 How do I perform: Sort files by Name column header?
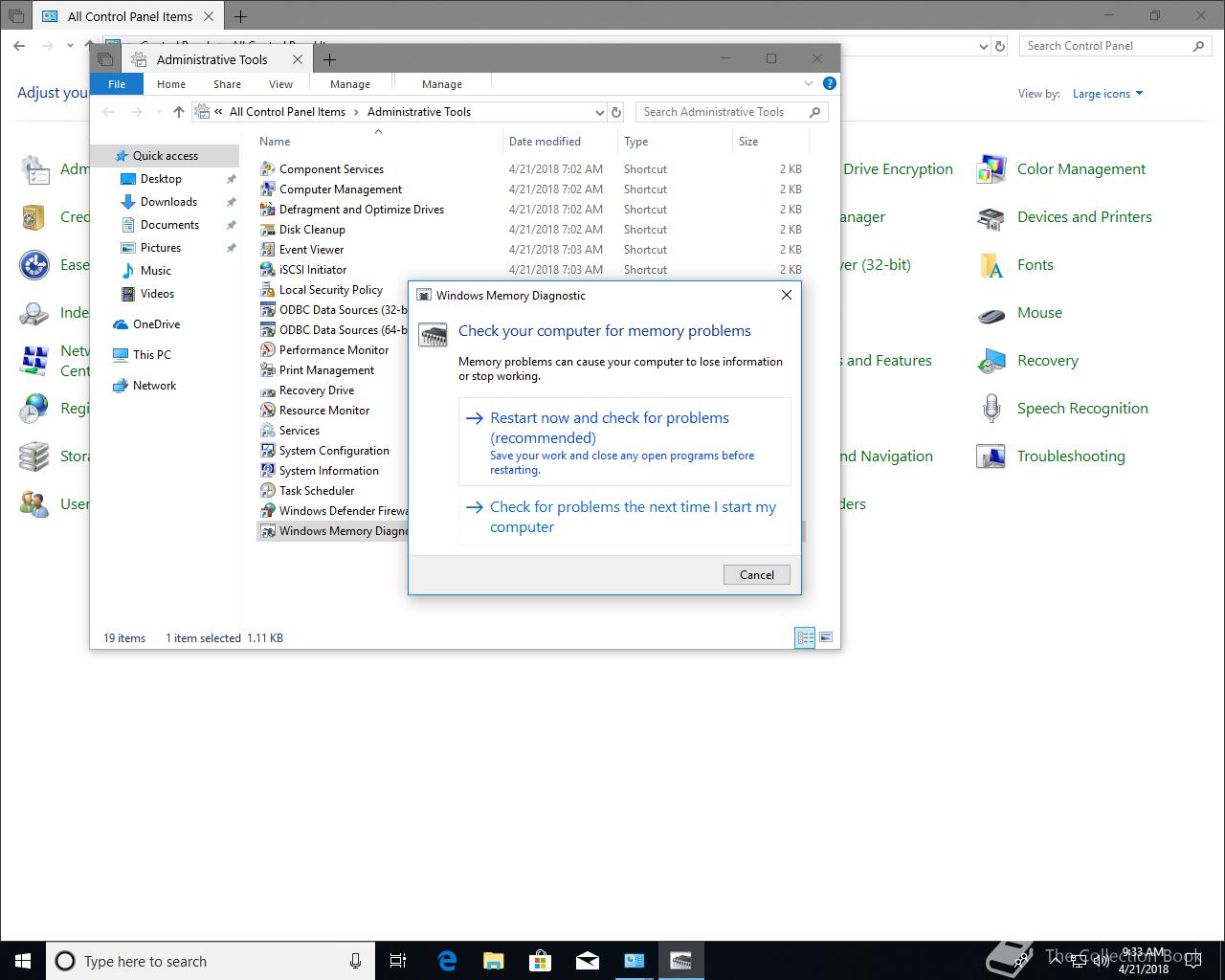pos(378,142)
